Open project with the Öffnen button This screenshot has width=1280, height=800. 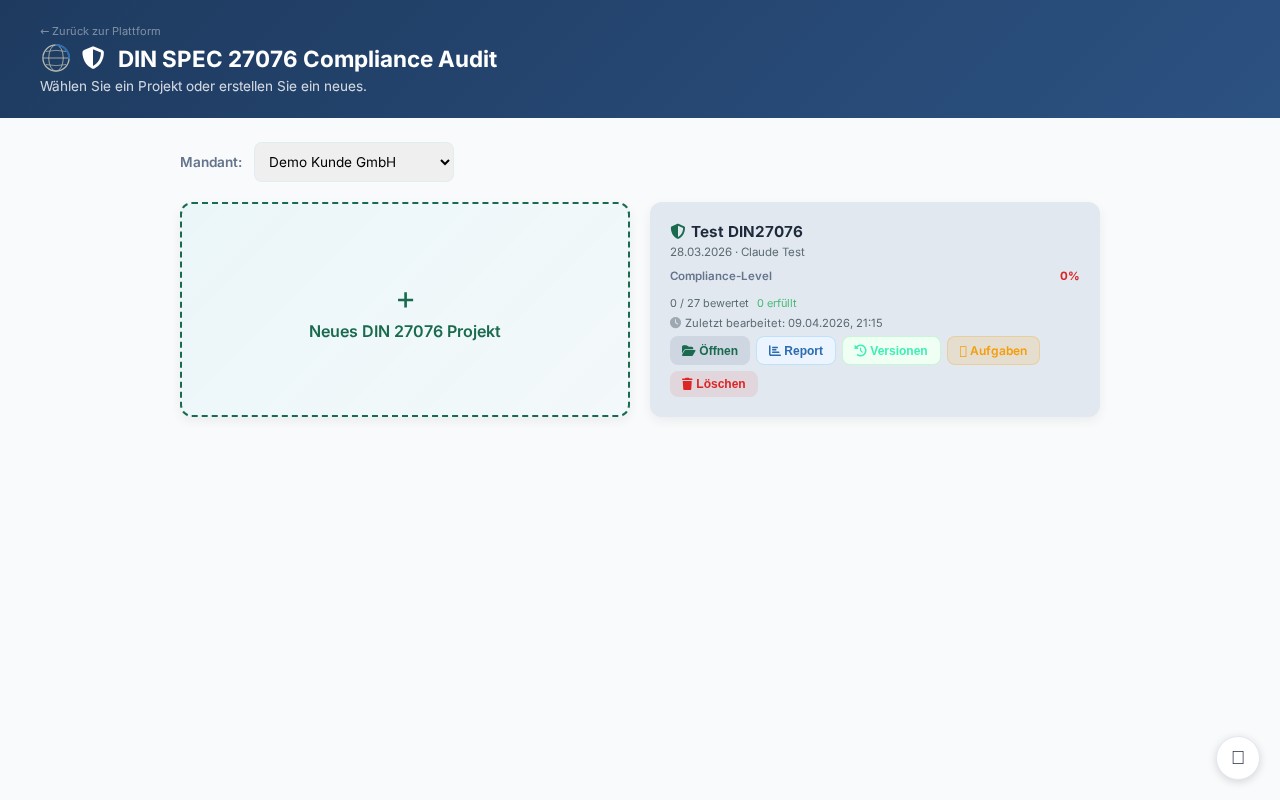click(710, 351)
